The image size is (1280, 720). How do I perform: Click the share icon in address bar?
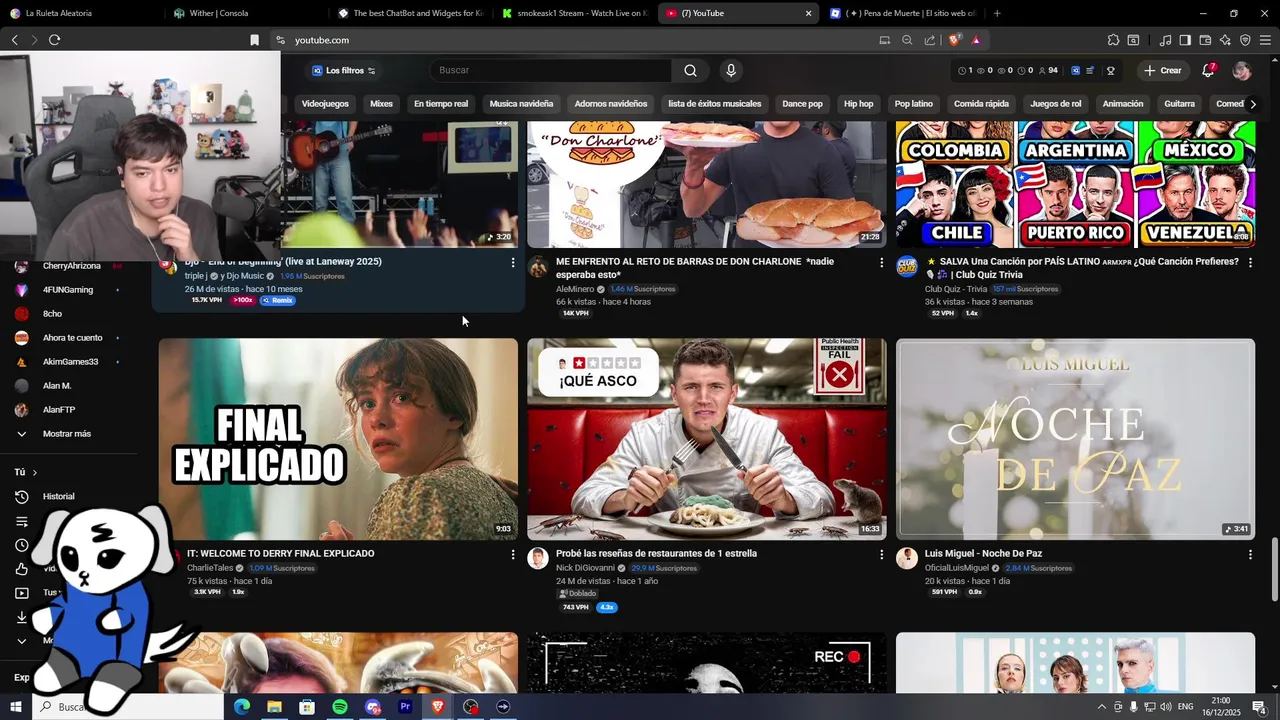tap(930, 40)
